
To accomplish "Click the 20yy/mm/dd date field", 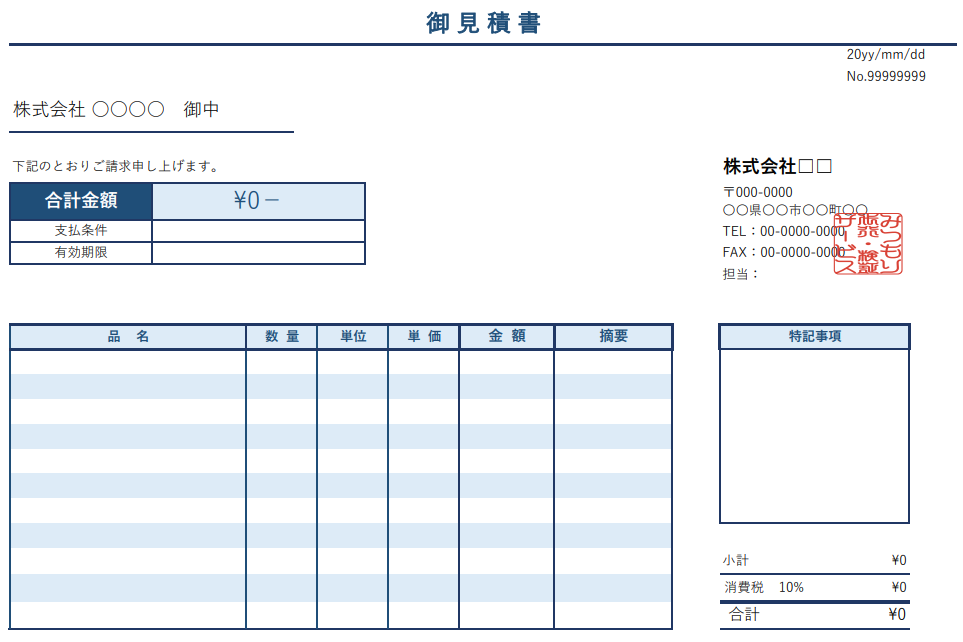I will coord(885,55).
